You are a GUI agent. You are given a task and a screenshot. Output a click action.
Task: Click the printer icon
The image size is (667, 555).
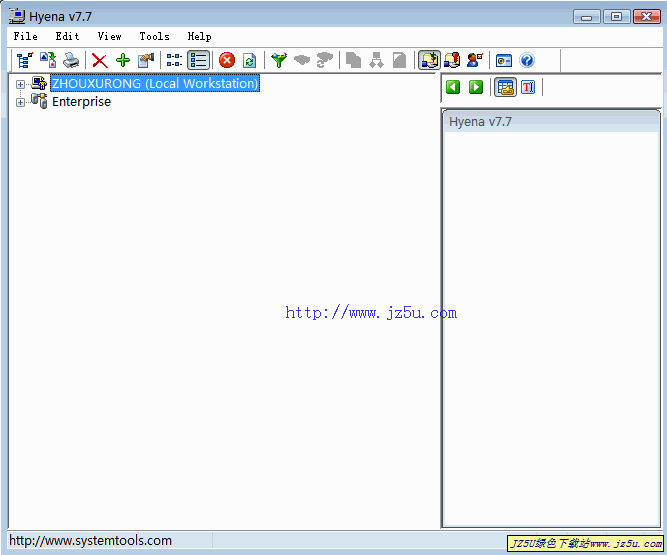point(71,60)
